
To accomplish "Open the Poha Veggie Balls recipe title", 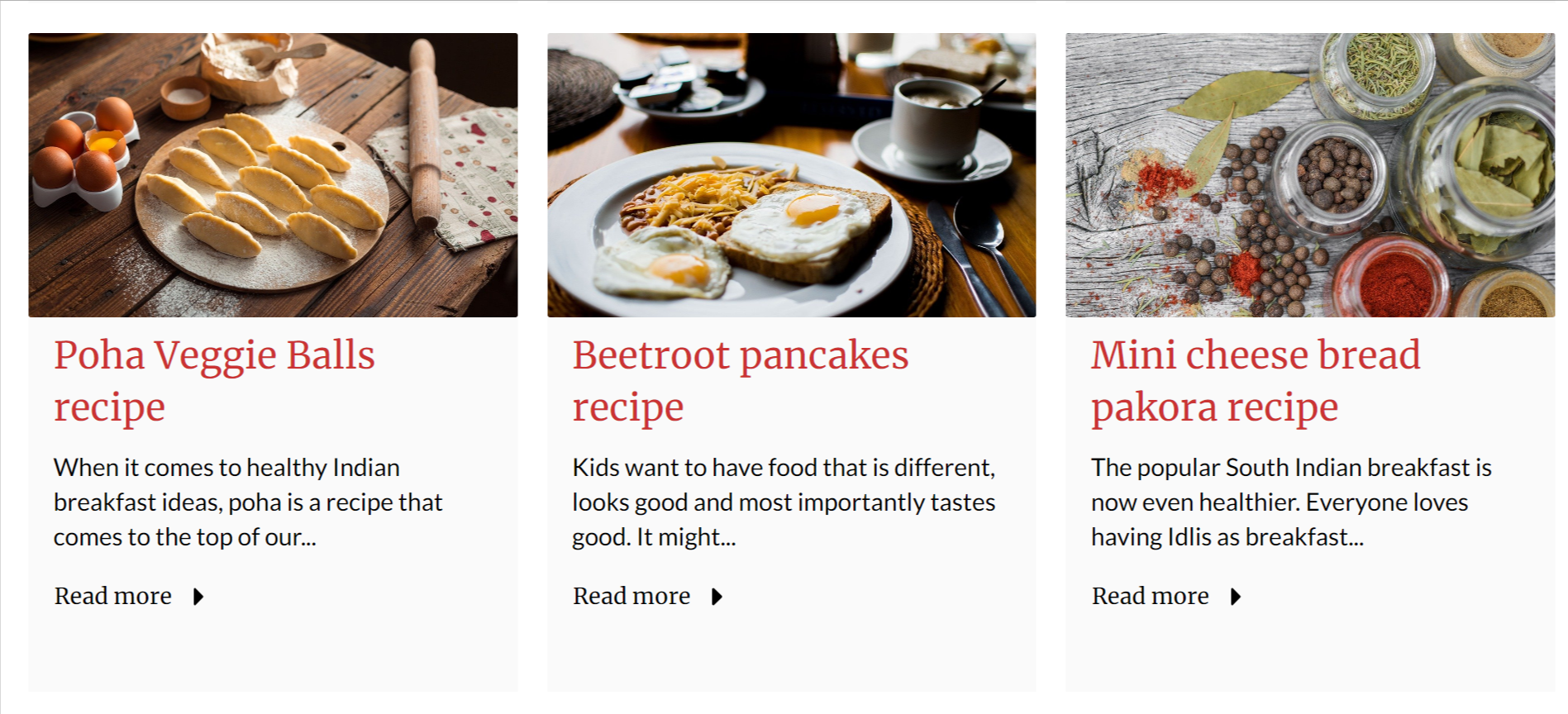I will (x=214, y=380).
